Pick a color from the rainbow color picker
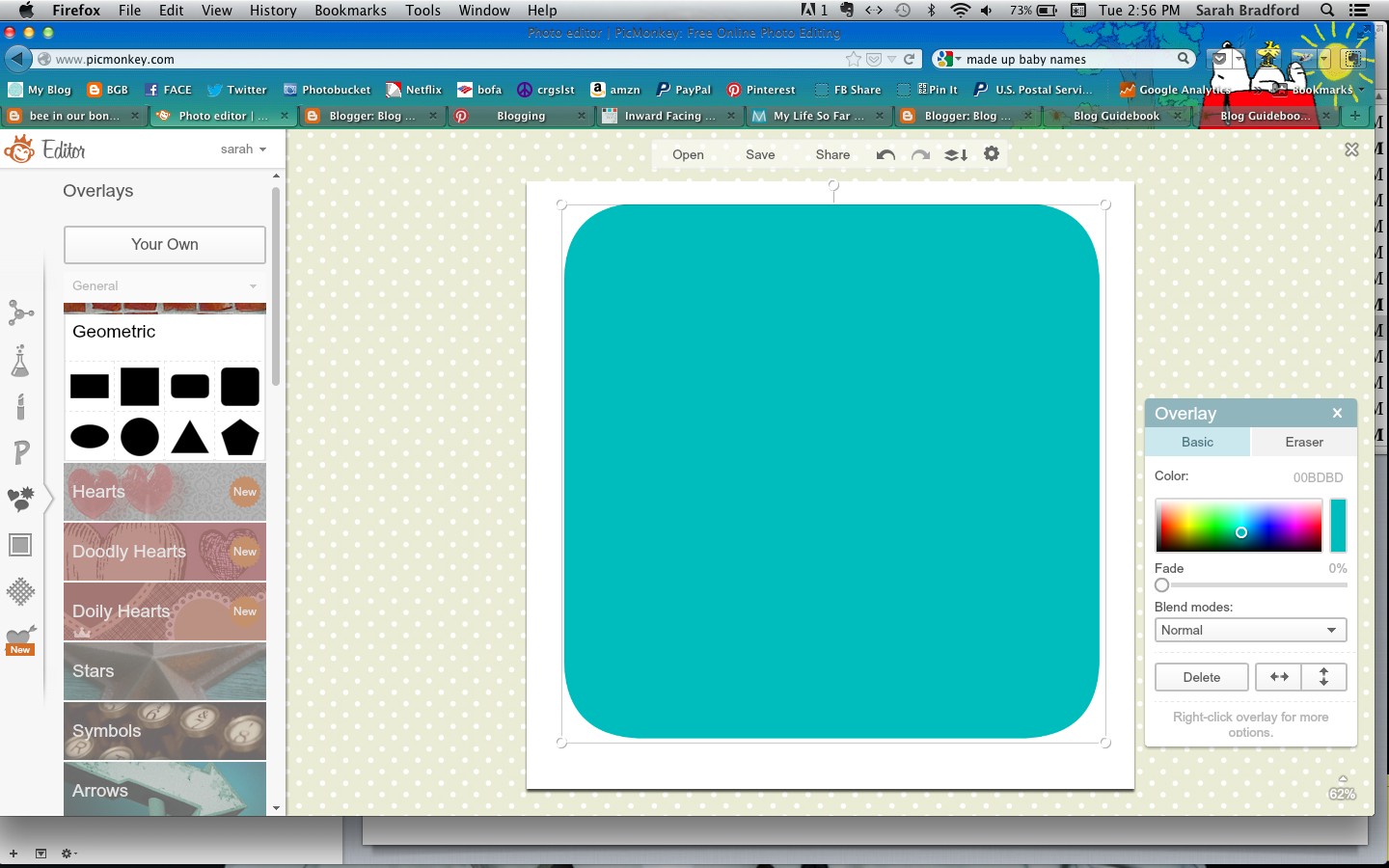Screen dimensions: 1389x868 tap(1239, 526)
